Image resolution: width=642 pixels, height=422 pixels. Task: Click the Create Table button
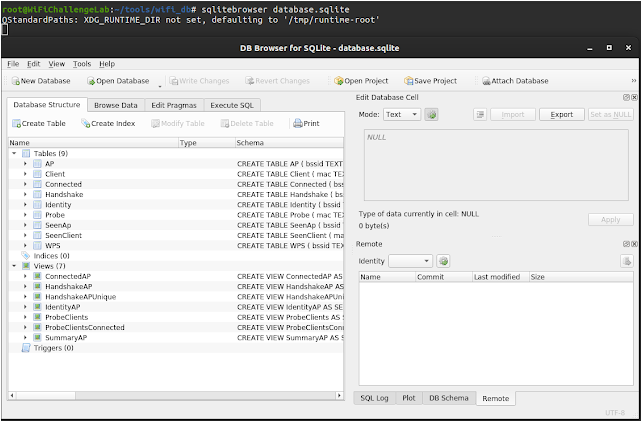coord(39,123)
